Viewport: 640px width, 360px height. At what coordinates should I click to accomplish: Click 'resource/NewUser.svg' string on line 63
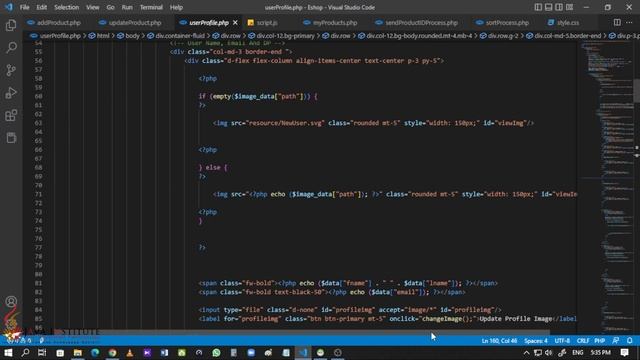pyautogui.click(x=285, y=123)
